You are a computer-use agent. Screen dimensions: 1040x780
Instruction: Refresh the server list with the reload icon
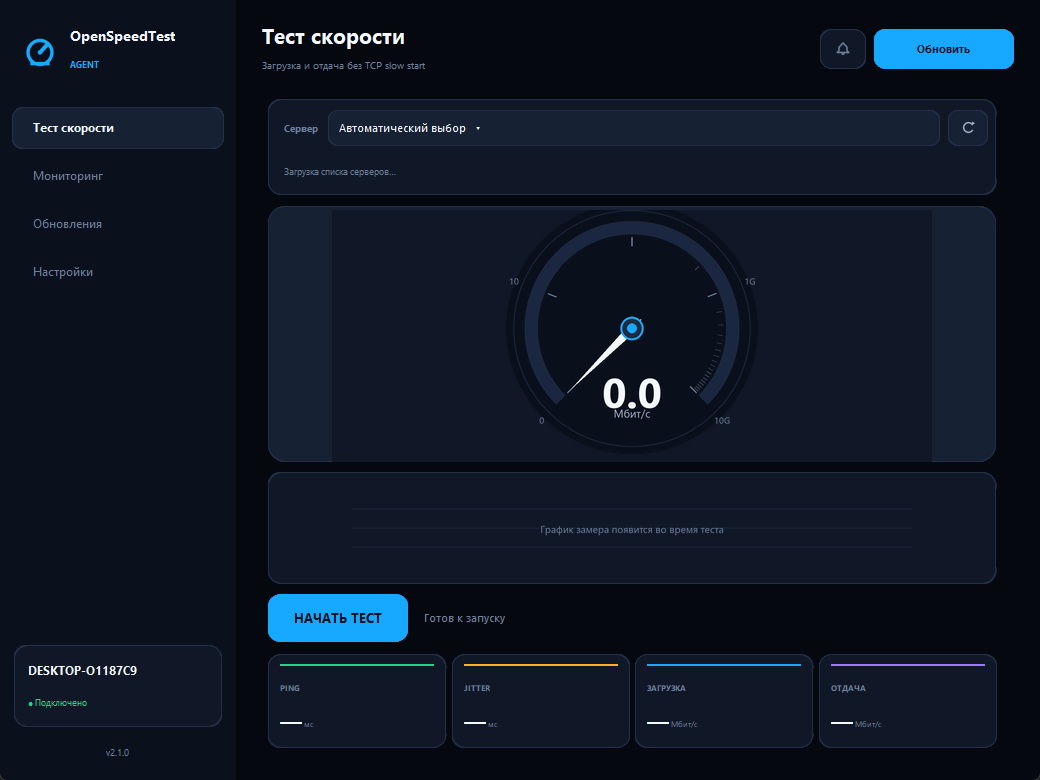coord(968,128)
